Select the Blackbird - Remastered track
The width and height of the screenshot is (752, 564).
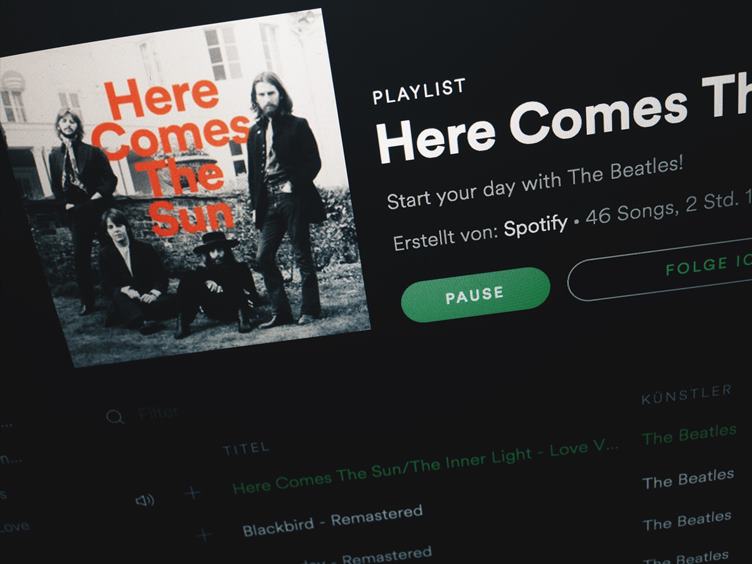[x=332, y=521]
